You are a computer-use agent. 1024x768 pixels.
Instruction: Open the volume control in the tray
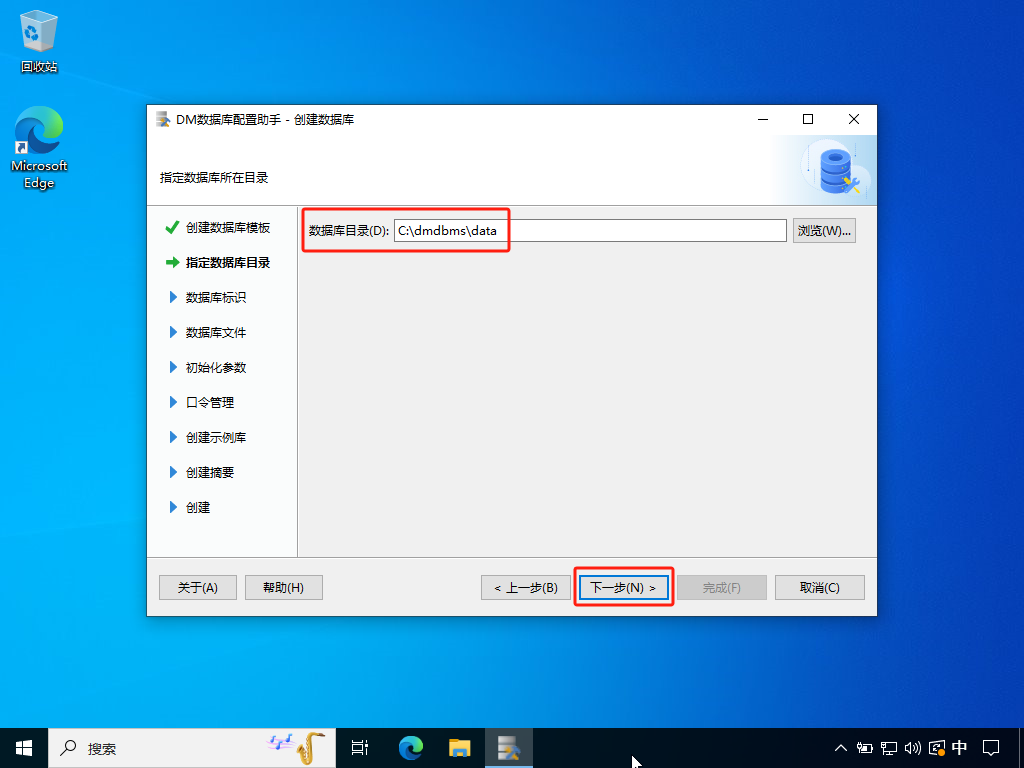[912, 748]
